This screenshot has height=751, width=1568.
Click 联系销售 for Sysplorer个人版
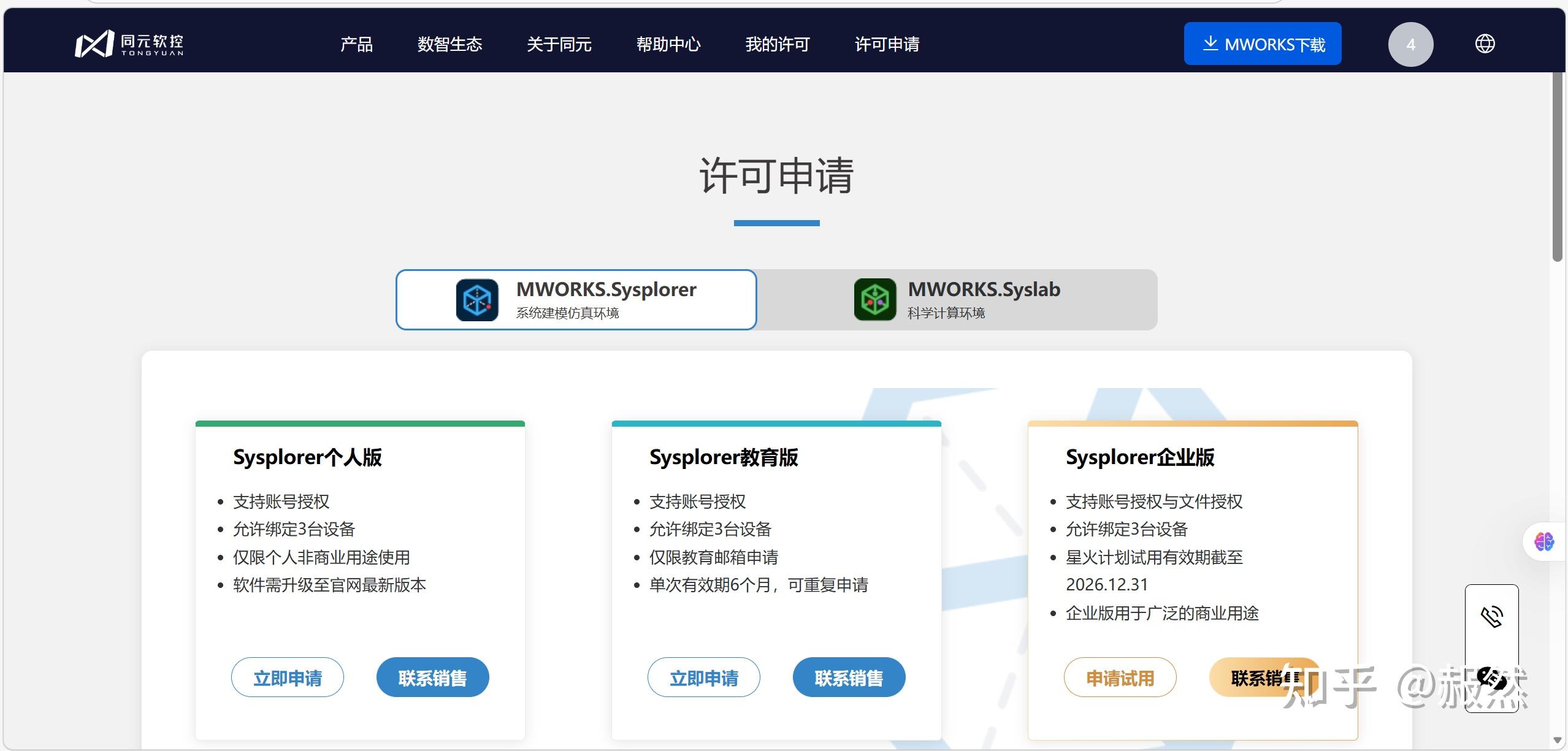(x=432, y=677)
